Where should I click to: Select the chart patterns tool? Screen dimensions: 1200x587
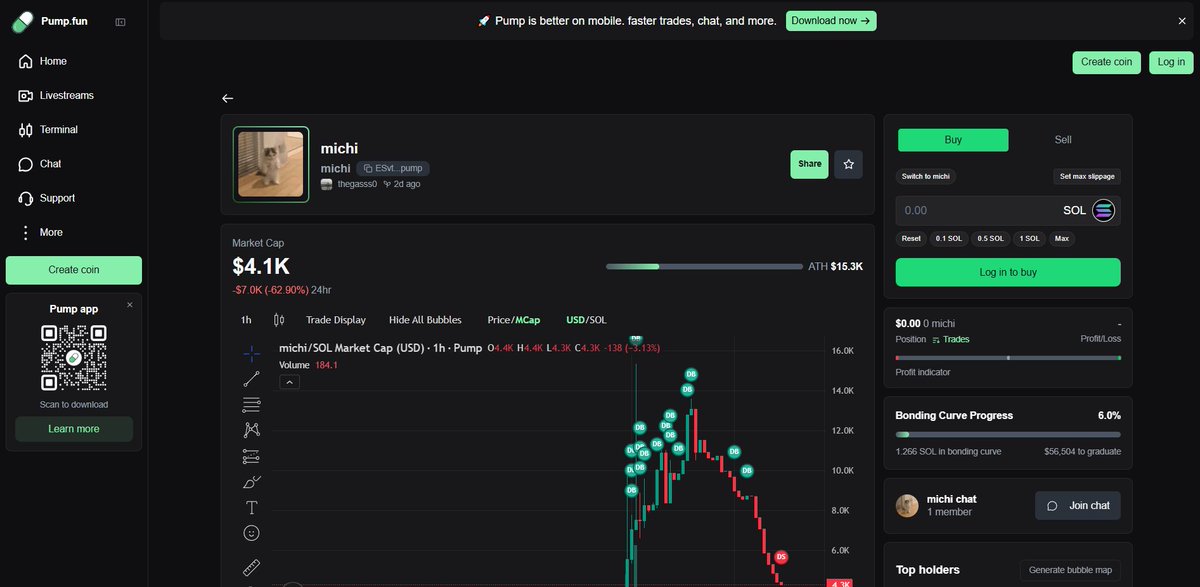251,430
